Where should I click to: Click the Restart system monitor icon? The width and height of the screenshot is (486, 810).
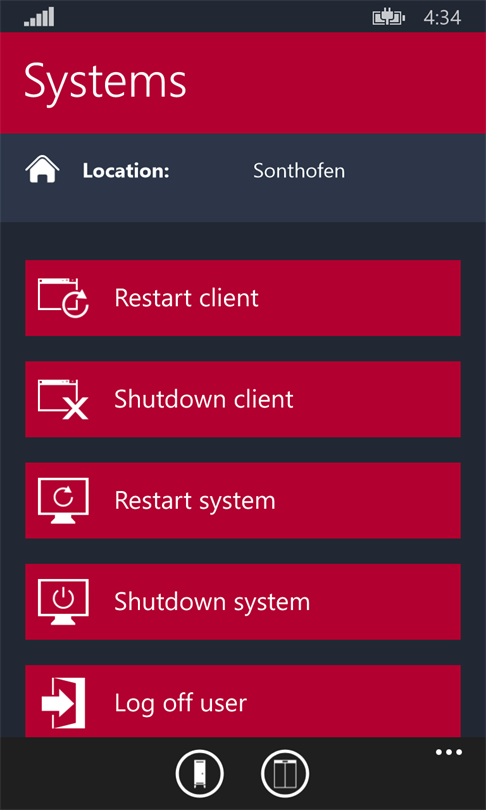coord(63,501)
